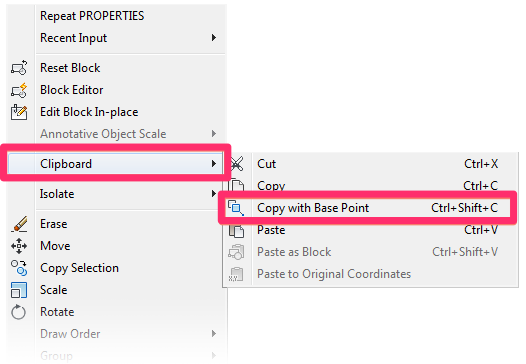Click the Reset Block icon
The width and height of the screenshot is (526, 364).
coord(19,67)
